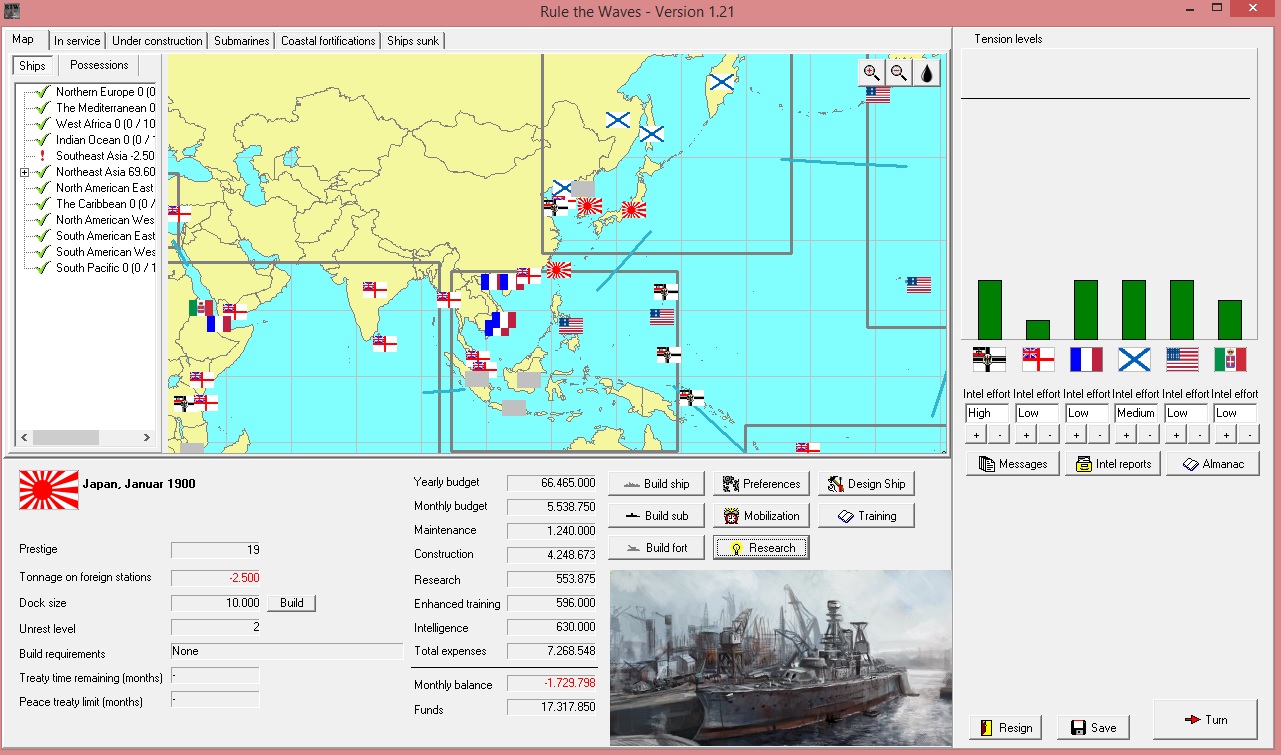Viewport: 1281px width, 755px height.
Task: Click the Italian flag under Tension levels
Action: click(1230, 359)
